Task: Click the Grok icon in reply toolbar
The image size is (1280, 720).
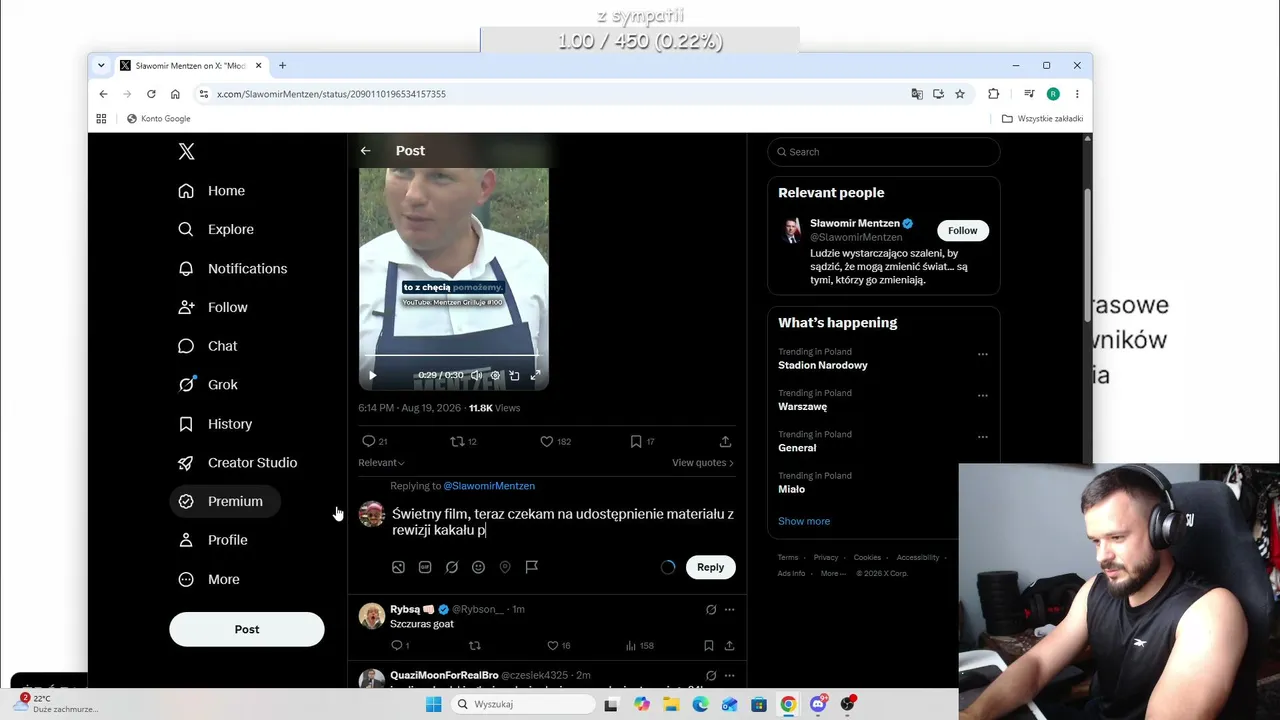Action: [x=452, y=567]
